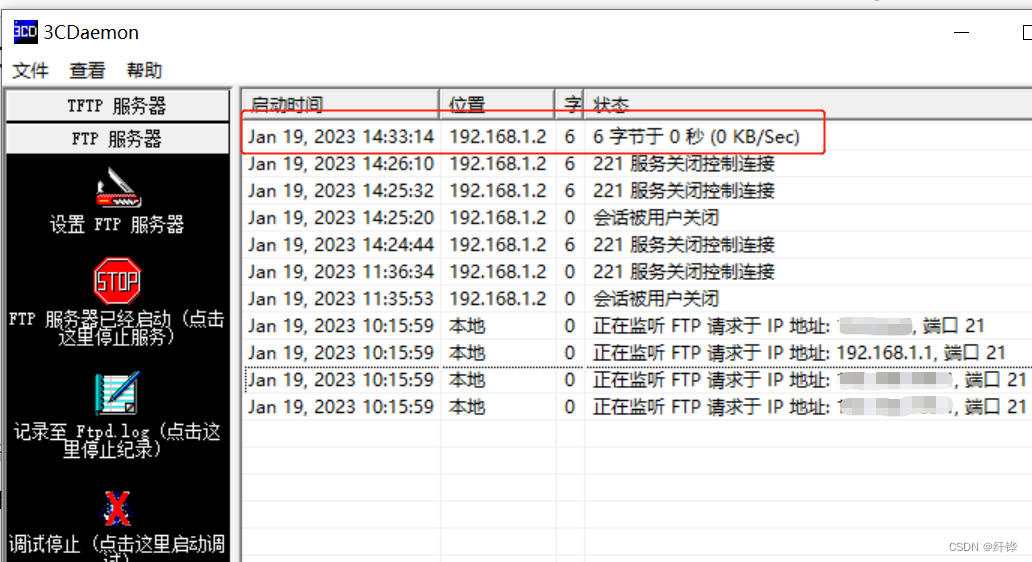1032x562 pixels.
Task: Select the log row at 14:25:20
Action: tap(637, 218)
